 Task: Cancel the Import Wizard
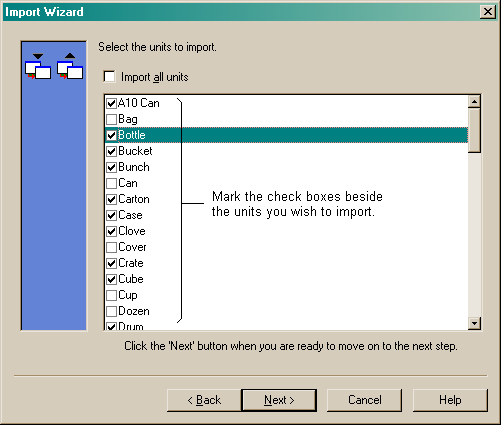(364, 400)
